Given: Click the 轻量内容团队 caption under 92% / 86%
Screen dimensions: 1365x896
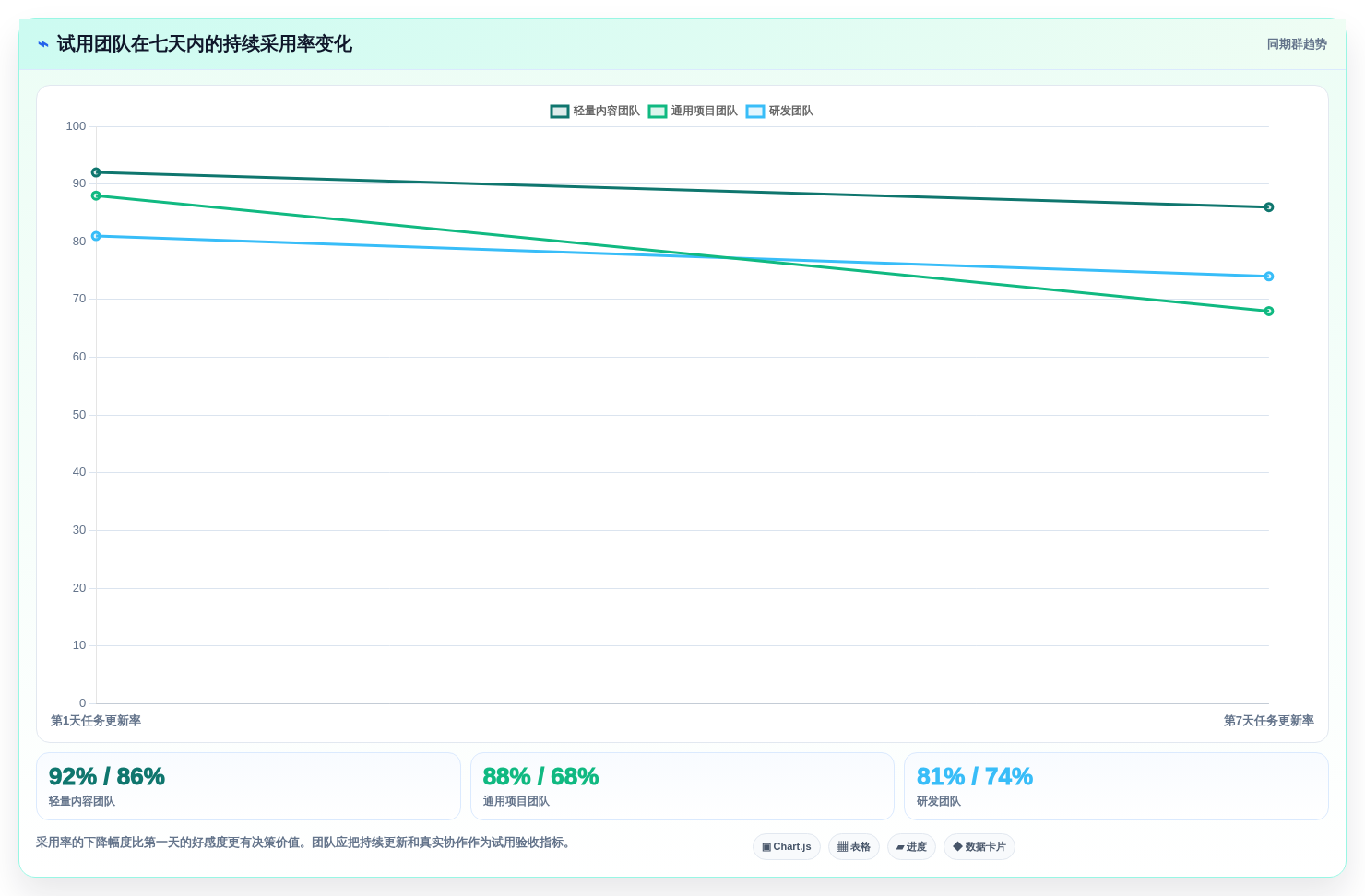Looking at the screenshot, I should point(82,801).
